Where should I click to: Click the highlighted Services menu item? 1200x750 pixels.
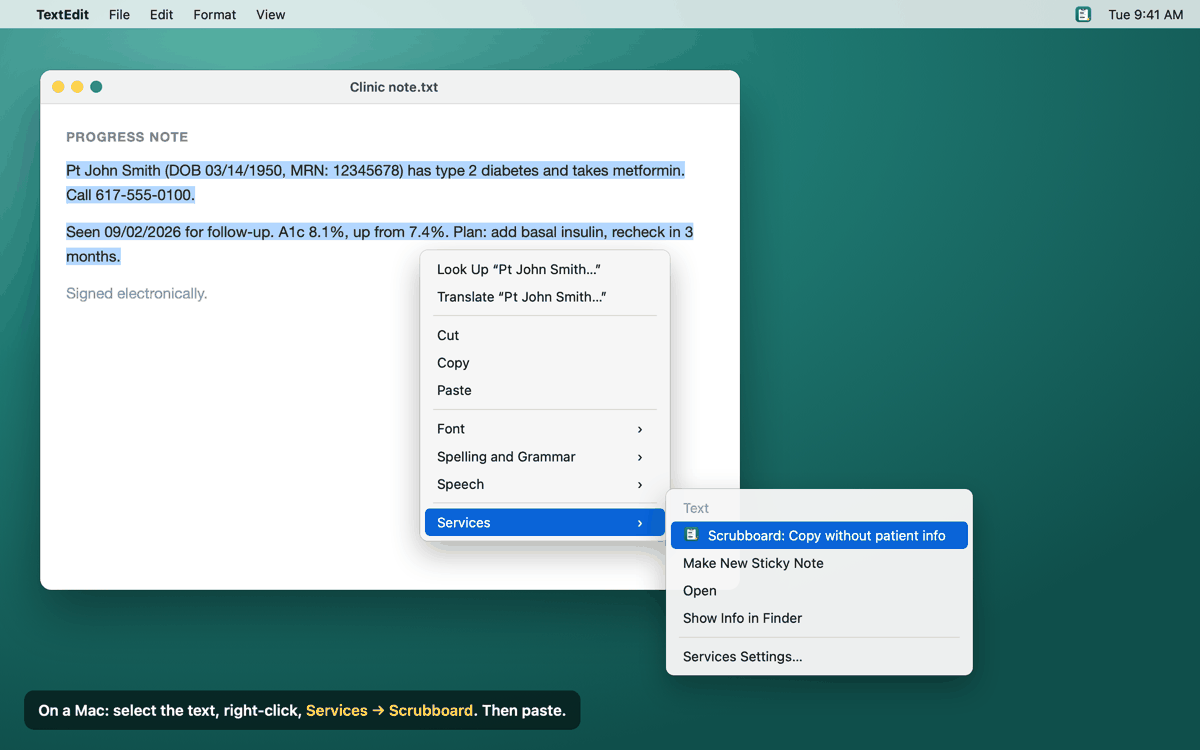click(x=545, y=523)
